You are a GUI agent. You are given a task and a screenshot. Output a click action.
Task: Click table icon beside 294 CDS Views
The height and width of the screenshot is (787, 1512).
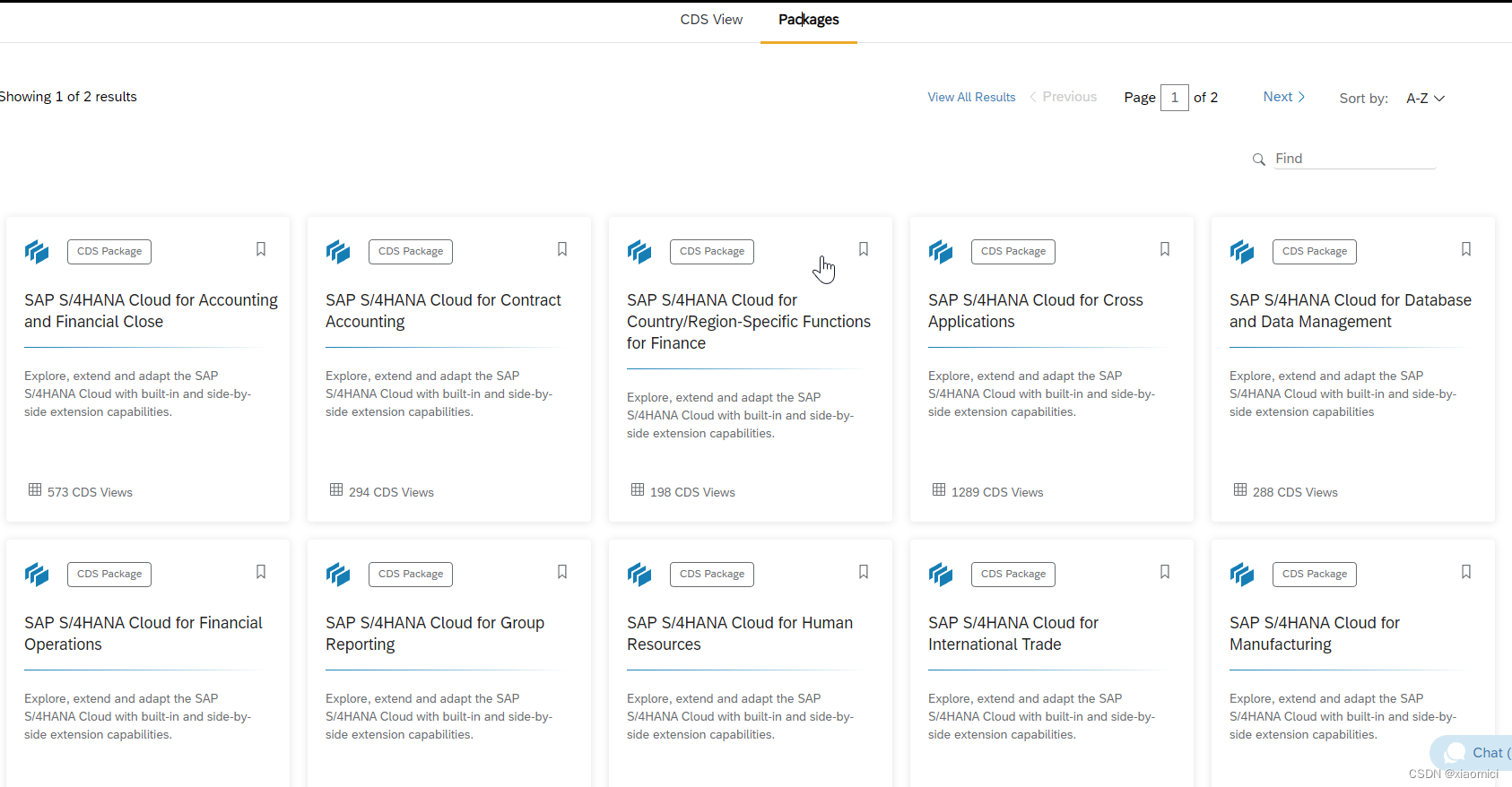(x=336, y=489)
